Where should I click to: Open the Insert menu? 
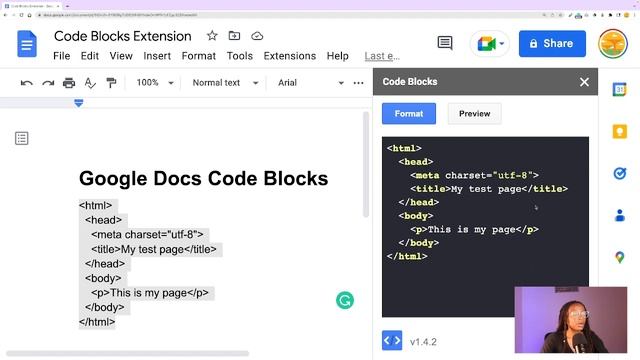click(157, 56)
